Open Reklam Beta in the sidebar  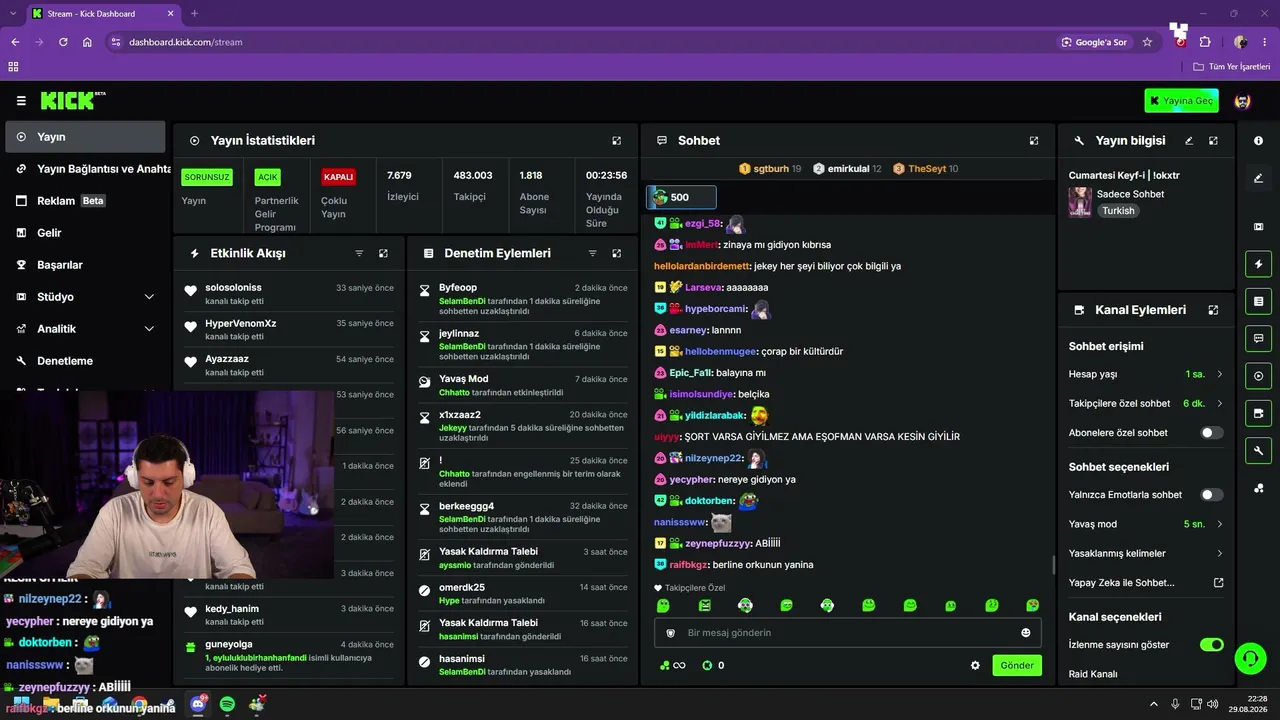tap(85, 201)
